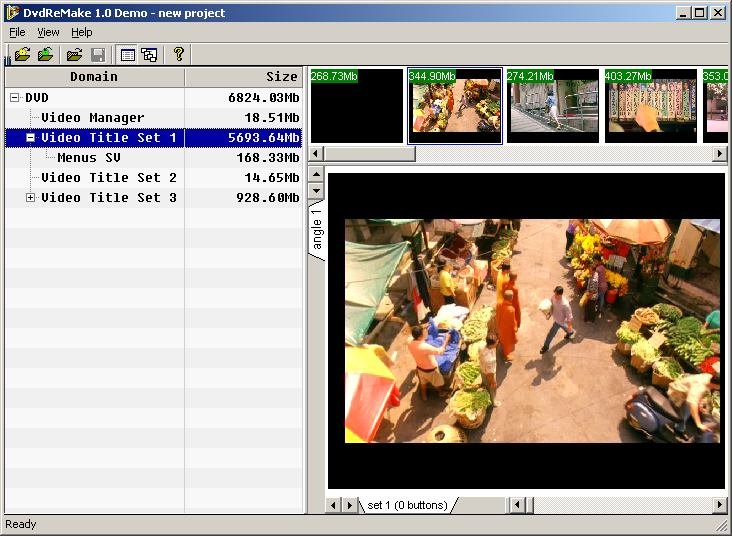Select the 274.21Mb stairway thumbnail
732x536 pixels.
click(553, 106)
